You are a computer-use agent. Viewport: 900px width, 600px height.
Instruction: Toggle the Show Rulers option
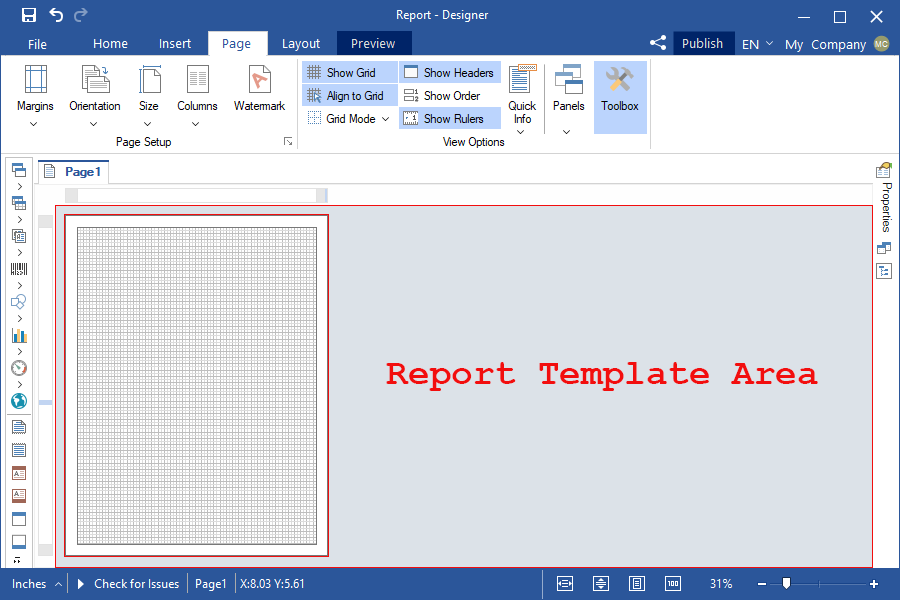444,119
